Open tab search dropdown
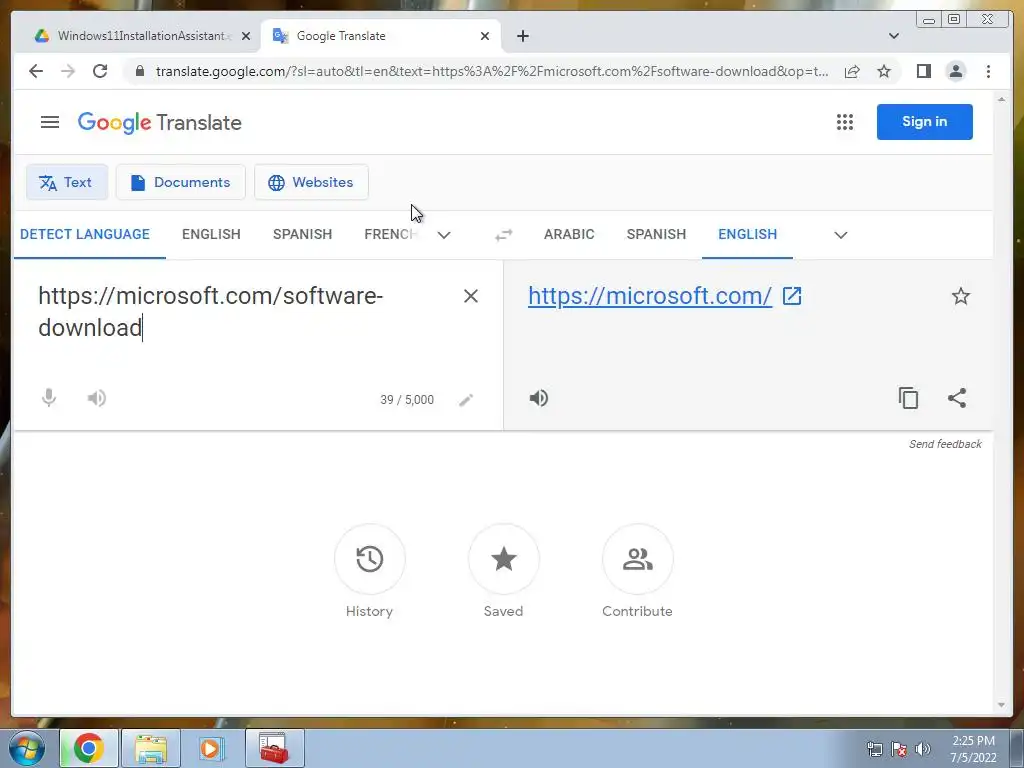The width and height of the screenshot is (1024, 768). click(x=894, y=36)
